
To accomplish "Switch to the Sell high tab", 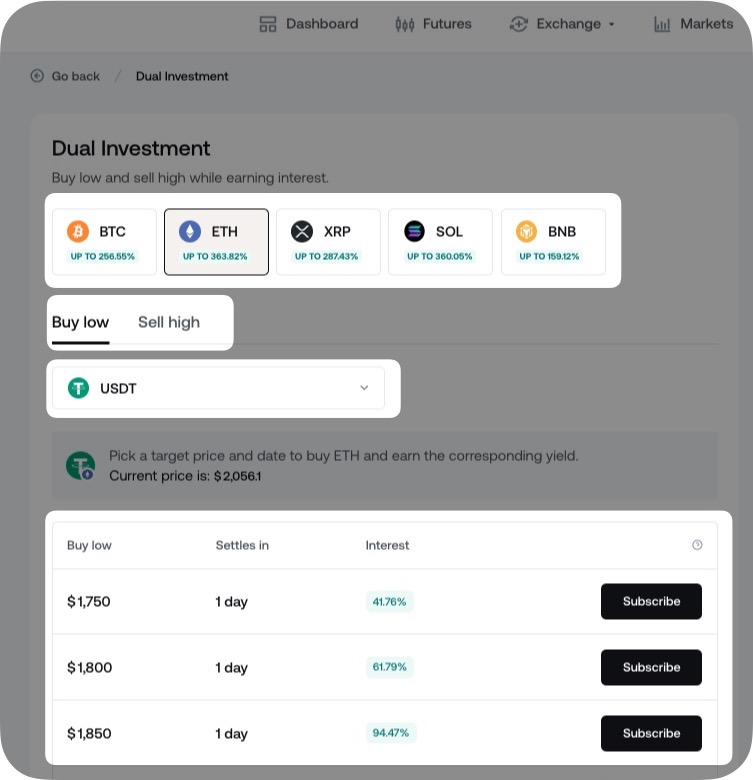I will (x=169, y=322).
